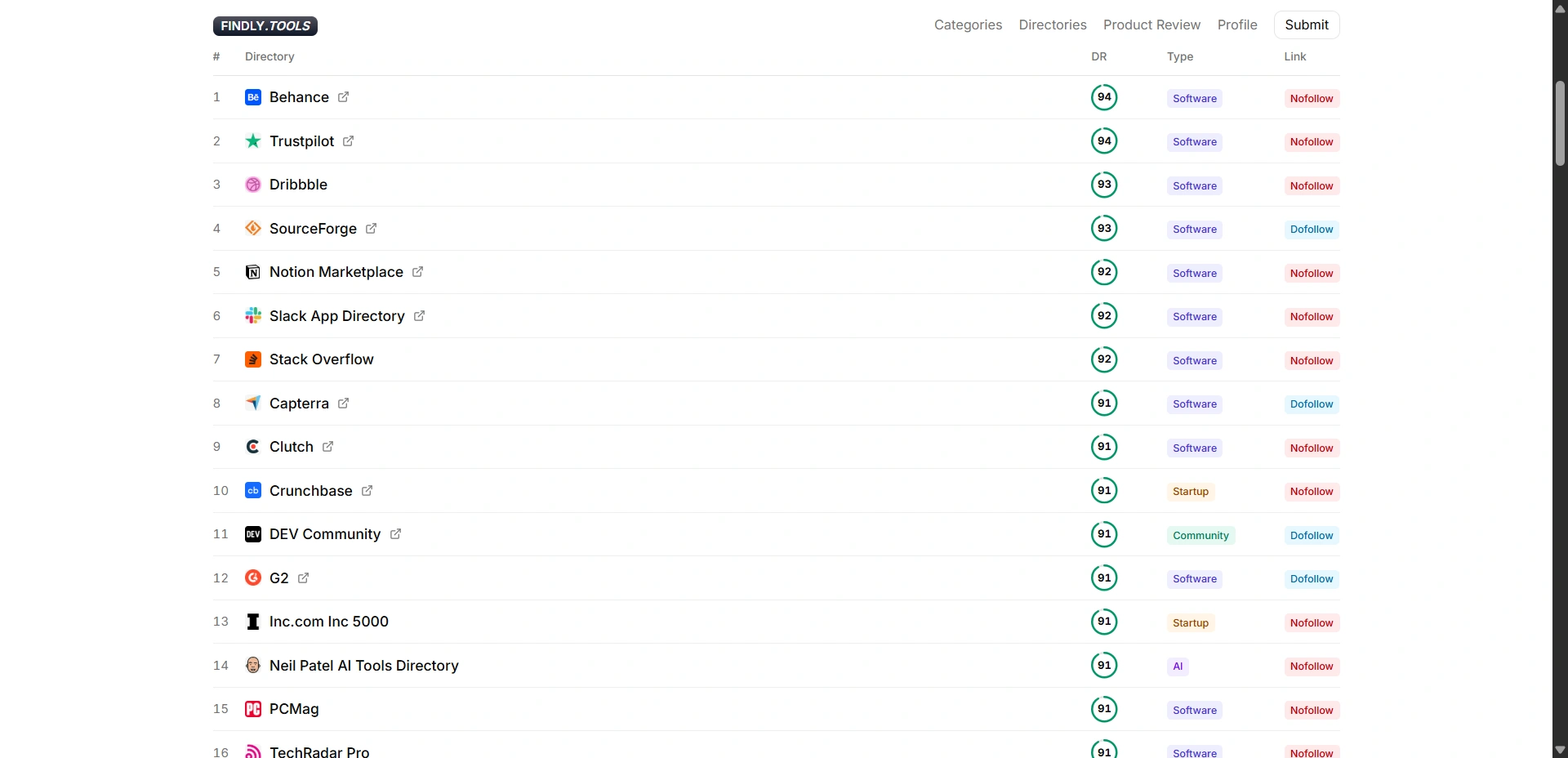This screenshot has height=758, width=1568.
Task: Click the SourceForge logo icon
Action: click(253, 229)
